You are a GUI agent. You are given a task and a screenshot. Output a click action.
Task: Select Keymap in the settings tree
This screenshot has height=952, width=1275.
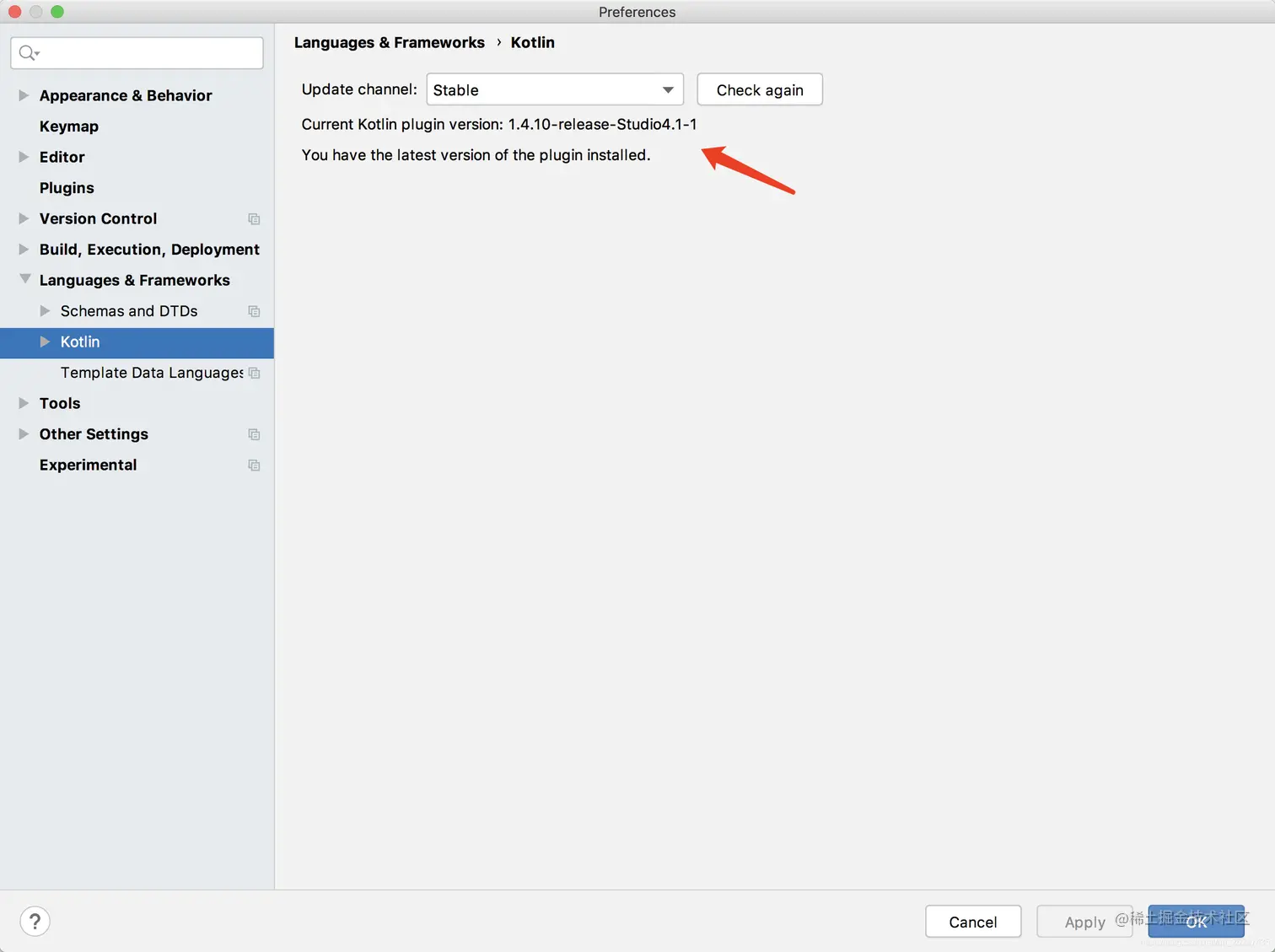click(x=69, y=126)
